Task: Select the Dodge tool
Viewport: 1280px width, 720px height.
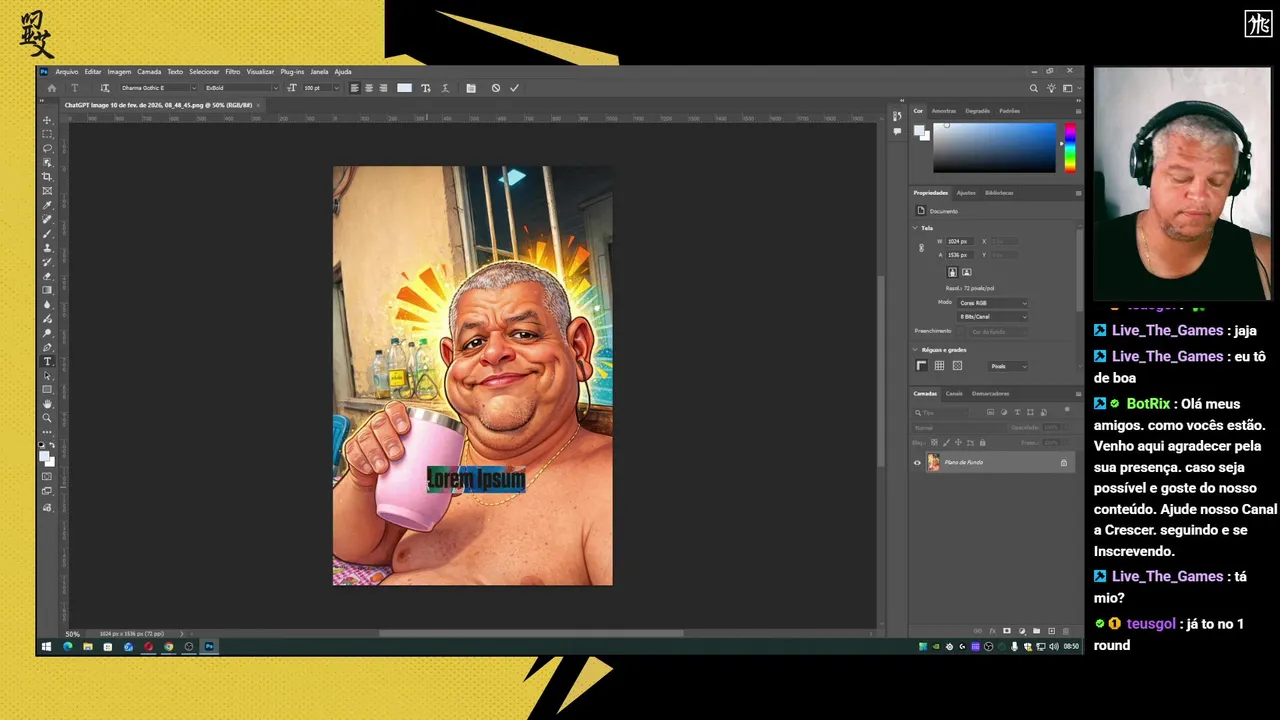Action: click(x=47, y=332)
